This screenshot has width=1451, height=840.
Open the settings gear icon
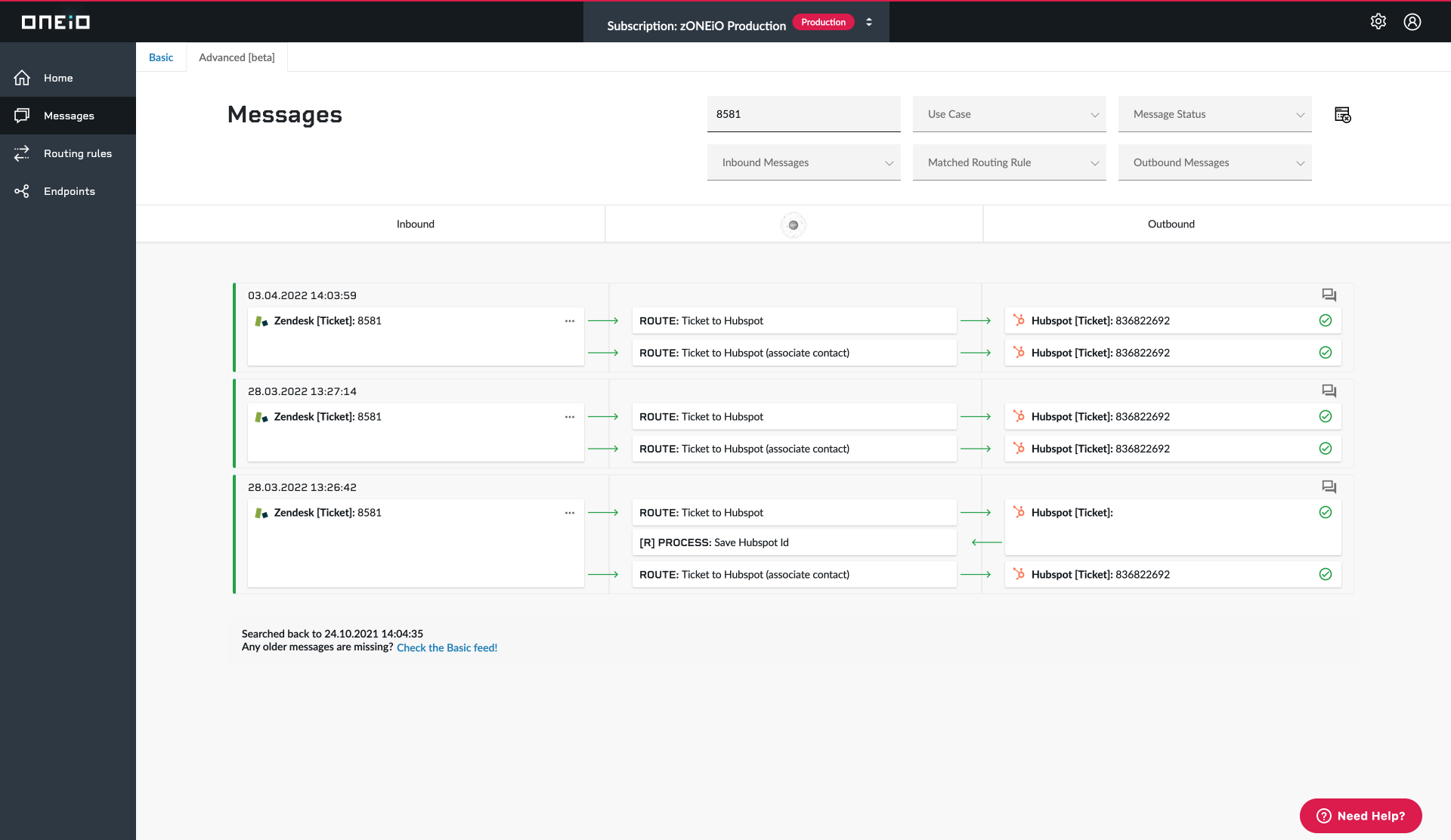coord(1378,22)
